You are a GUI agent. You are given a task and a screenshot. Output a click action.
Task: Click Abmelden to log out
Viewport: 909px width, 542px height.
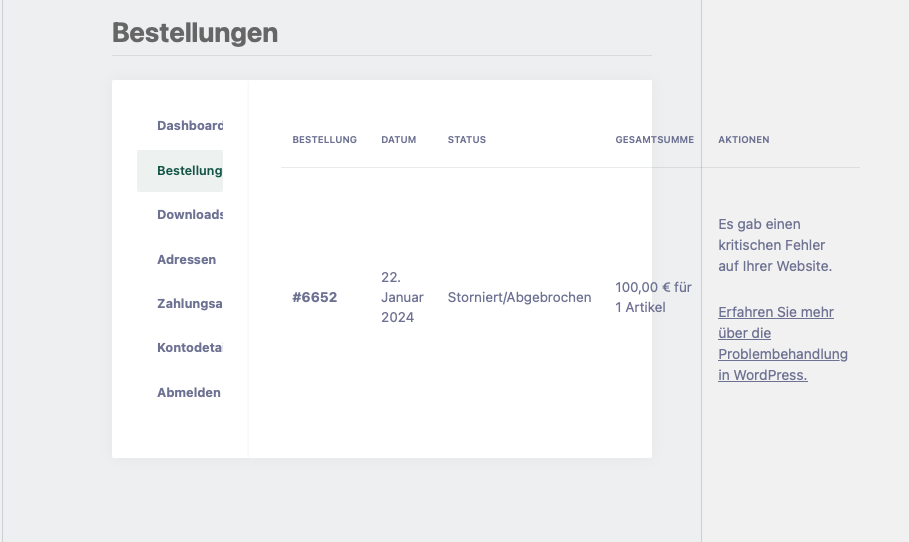click(x=189, y=392)
